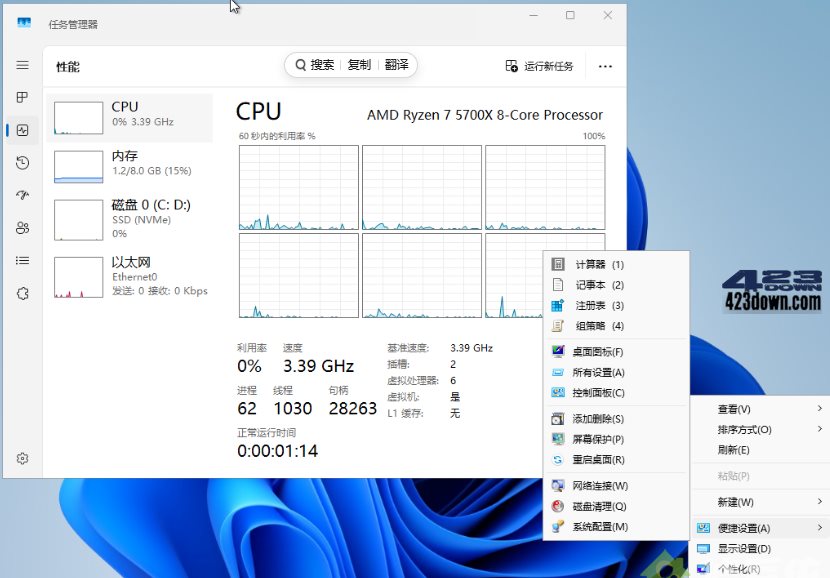Open the Processes view in the sidebar
Viewport: 830px width, 578px height.
click(22, 97)
